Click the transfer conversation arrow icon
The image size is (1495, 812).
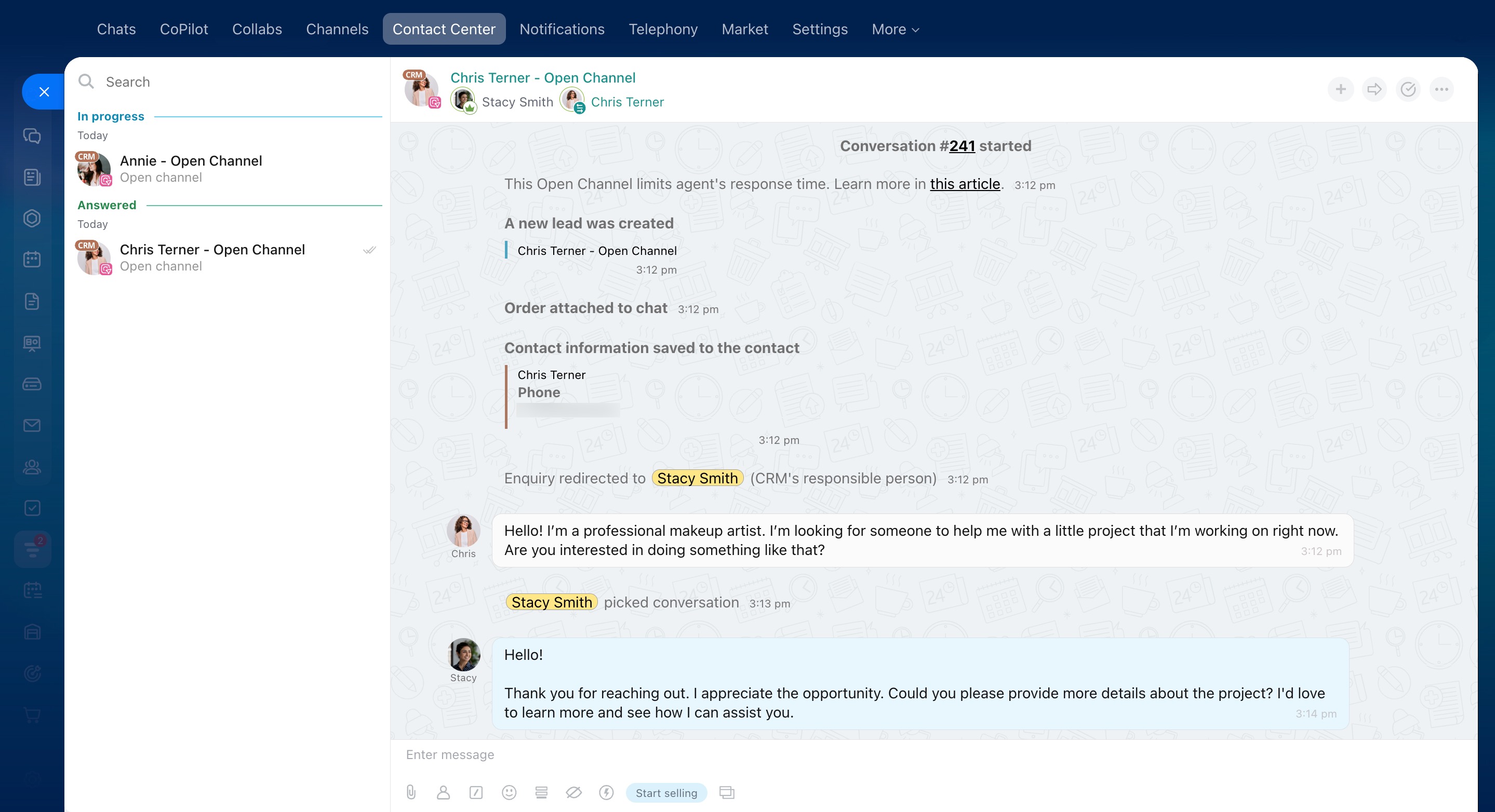(x=1374, y=89)
